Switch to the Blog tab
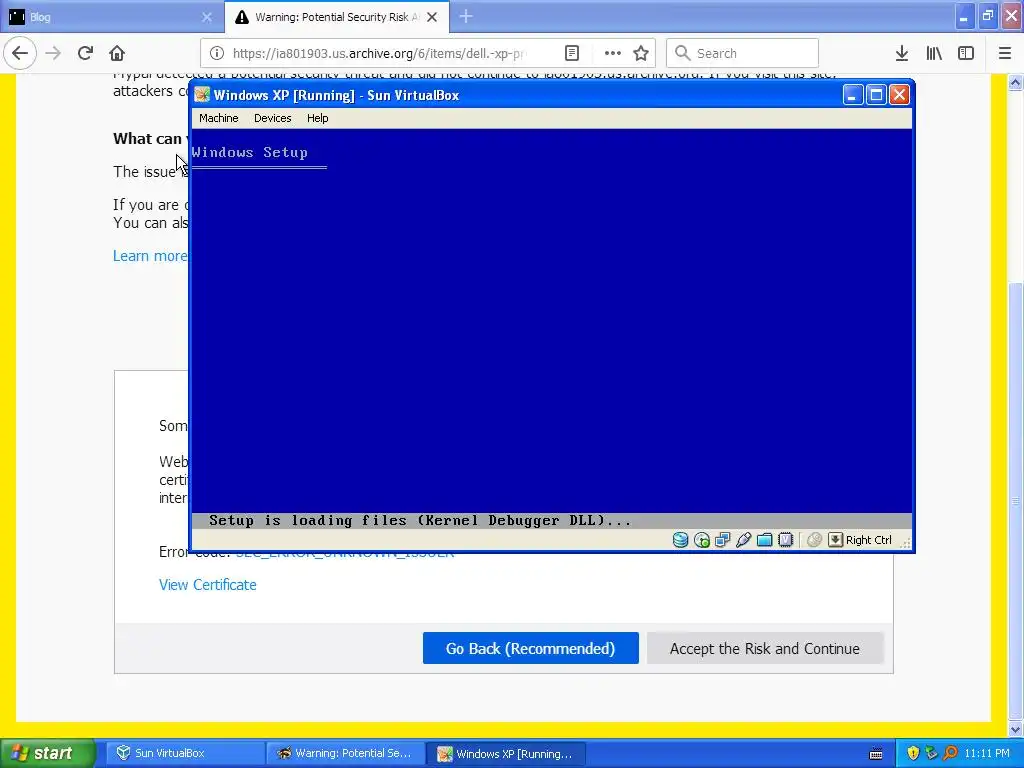The height and width of the screenshot is (768, 1024). 111,17
